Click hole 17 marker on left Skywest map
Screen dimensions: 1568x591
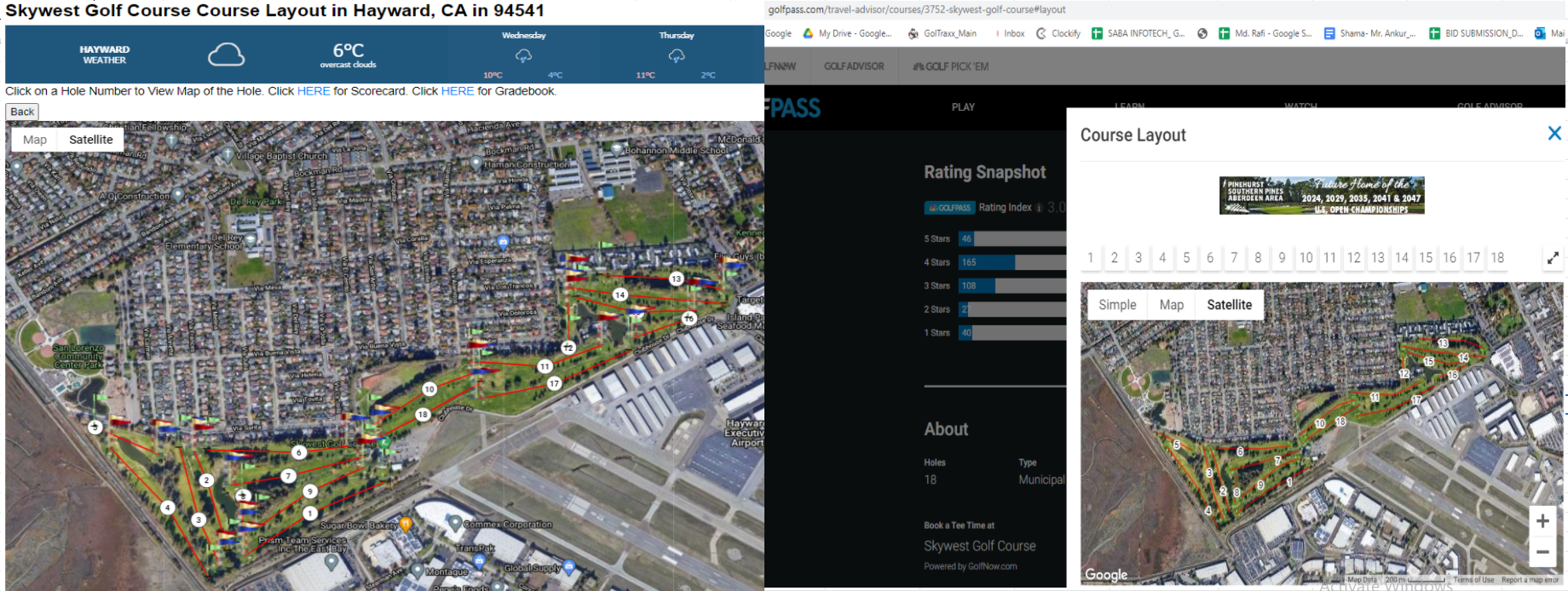[x=554, y=383]
